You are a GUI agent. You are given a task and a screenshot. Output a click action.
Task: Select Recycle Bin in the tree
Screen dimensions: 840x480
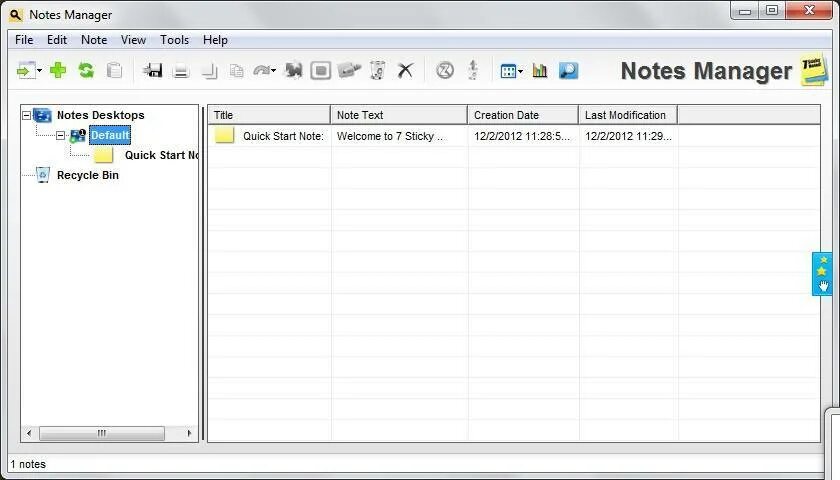tap(88, 175)
